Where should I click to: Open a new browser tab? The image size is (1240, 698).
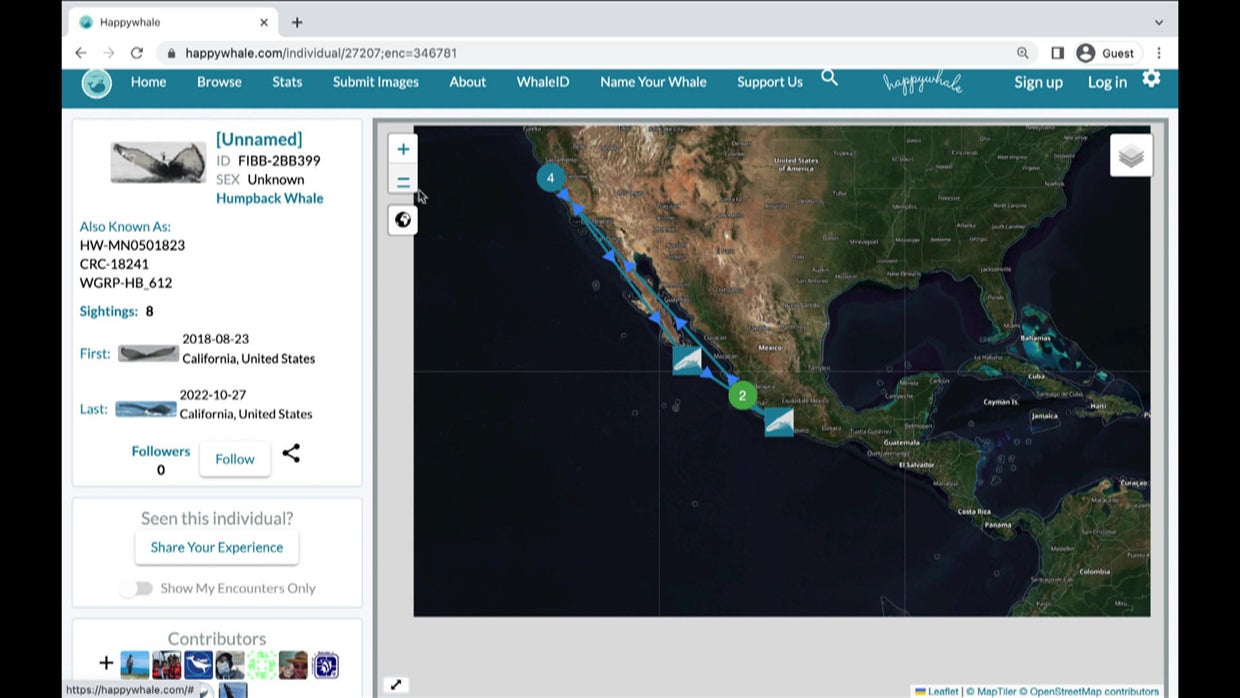[x=297, y=22]
